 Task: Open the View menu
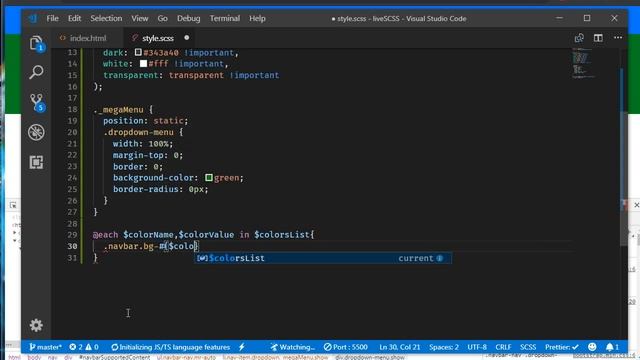pos(140,18)
